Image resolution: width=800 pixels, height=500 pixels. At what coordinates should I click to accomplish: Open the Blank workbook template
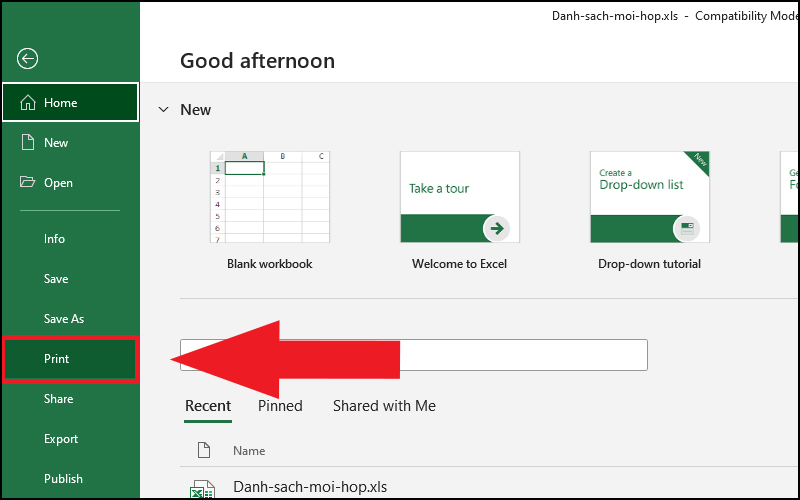coord(269,197)
